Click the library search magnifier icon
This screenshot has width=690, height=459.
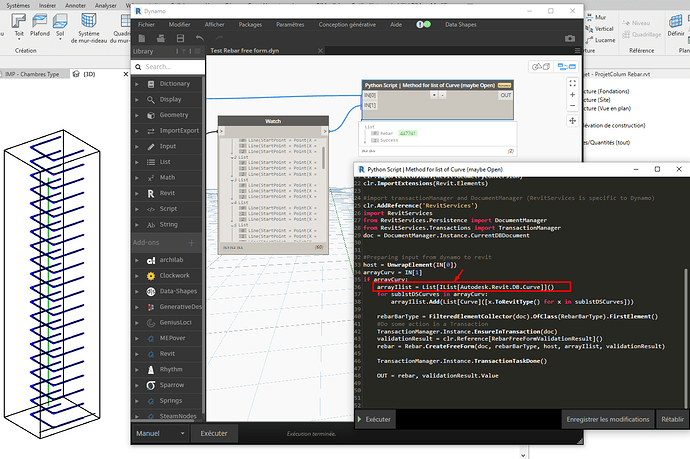138,67
